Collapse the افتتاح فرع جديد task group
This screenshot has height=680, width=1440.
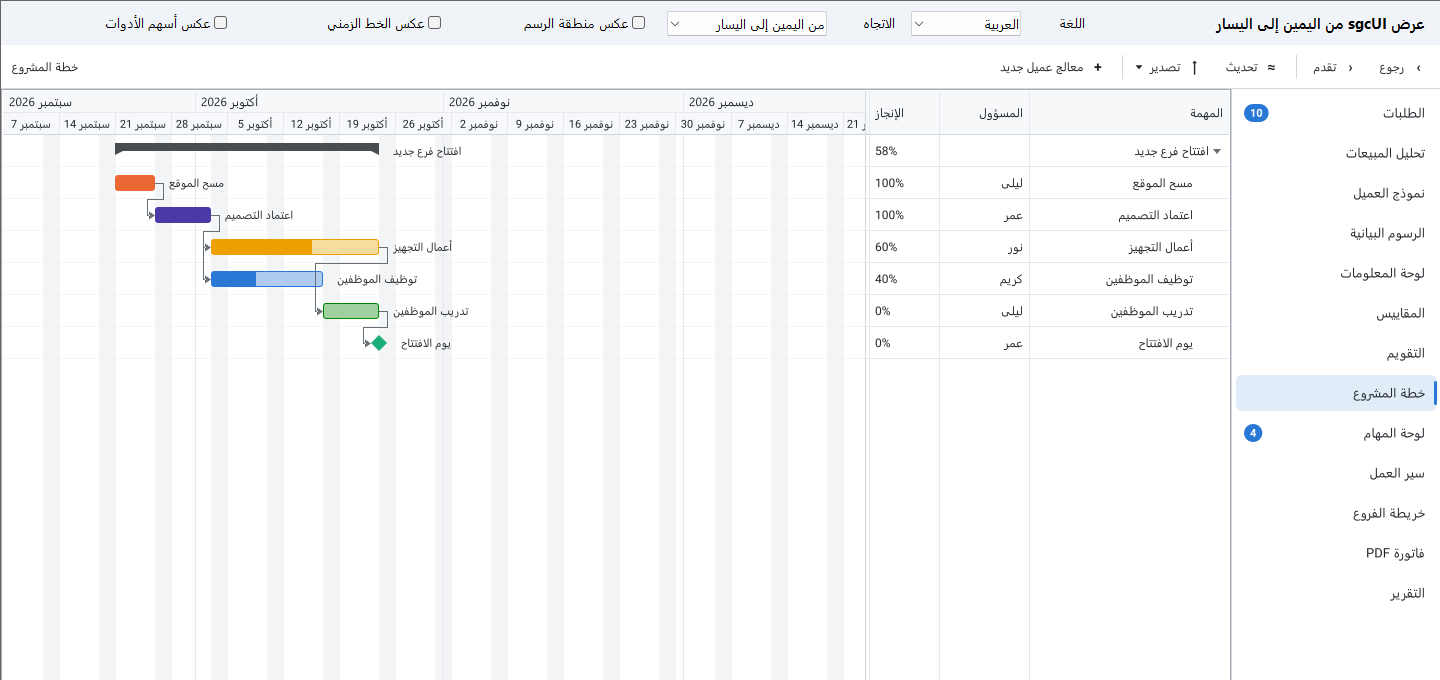click(x=1217, y=152)
